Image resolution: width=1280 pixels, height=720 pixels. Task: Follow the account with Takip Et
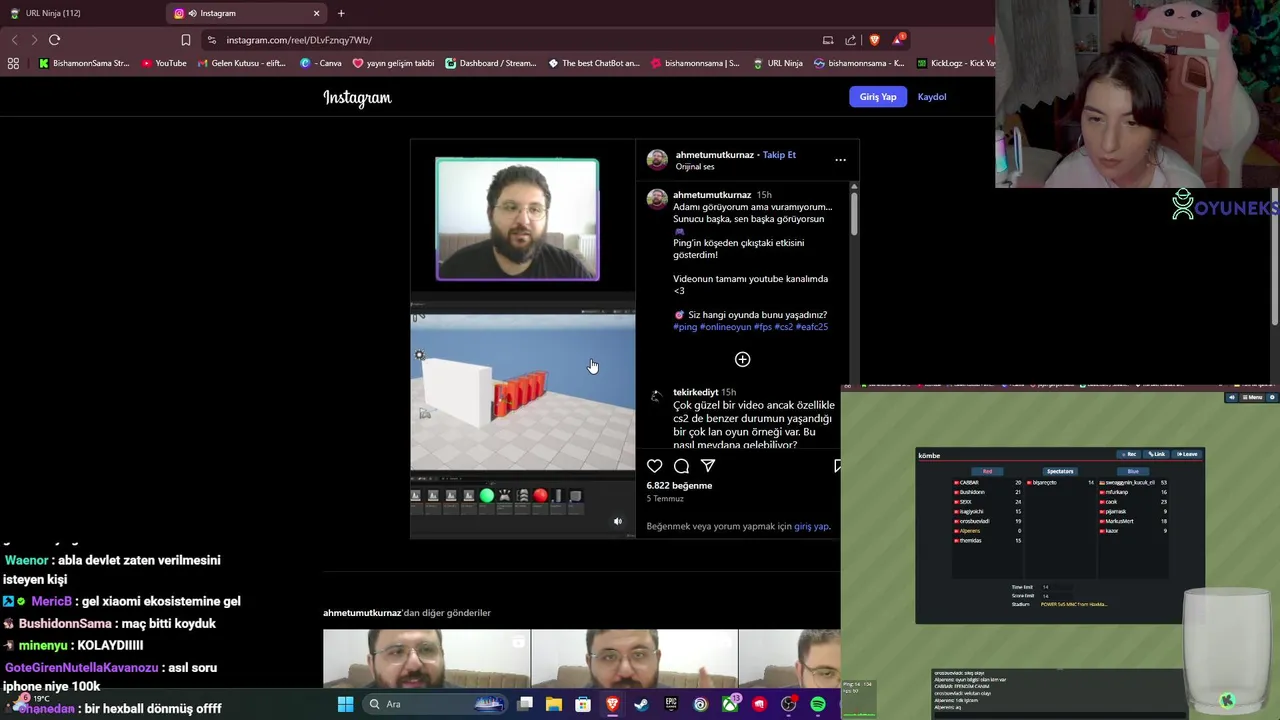click(x=779, y=155)
